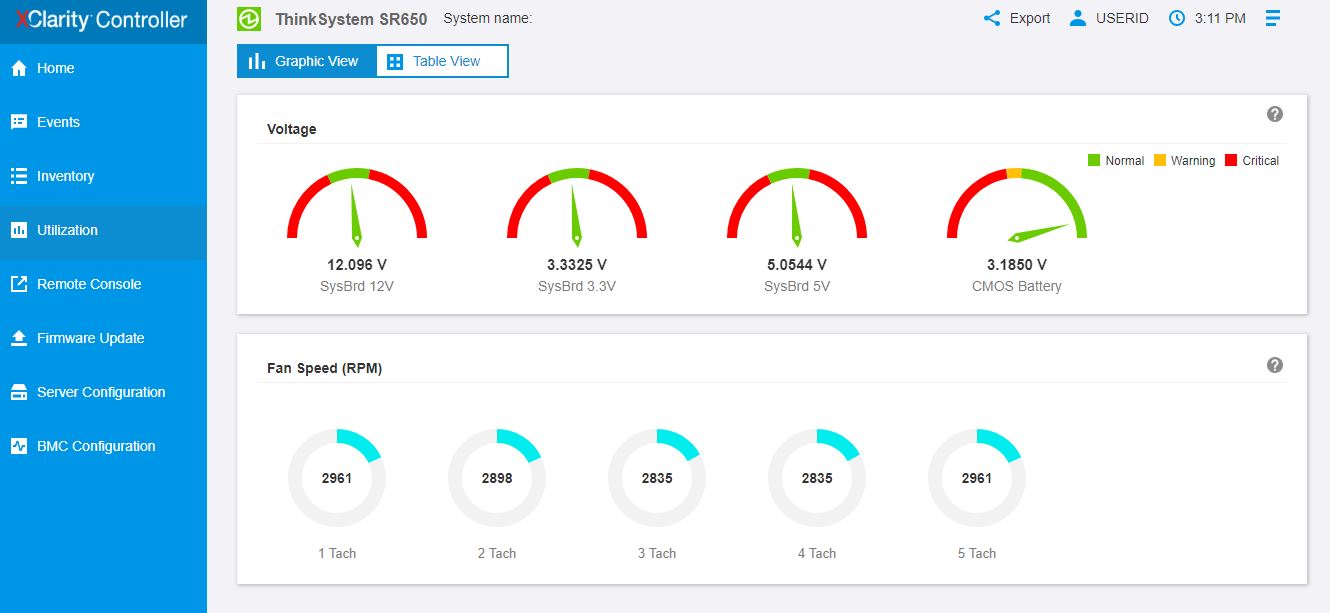Switch to Graphic View tab
Screen dimensions: 1330x613
point(306,61)
